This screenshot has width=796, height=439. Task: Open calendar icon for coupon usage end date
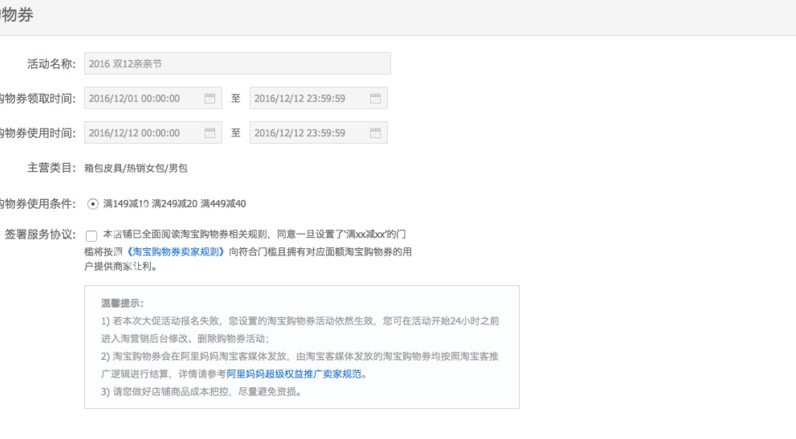pyautogui.click(x=375, y=133)
